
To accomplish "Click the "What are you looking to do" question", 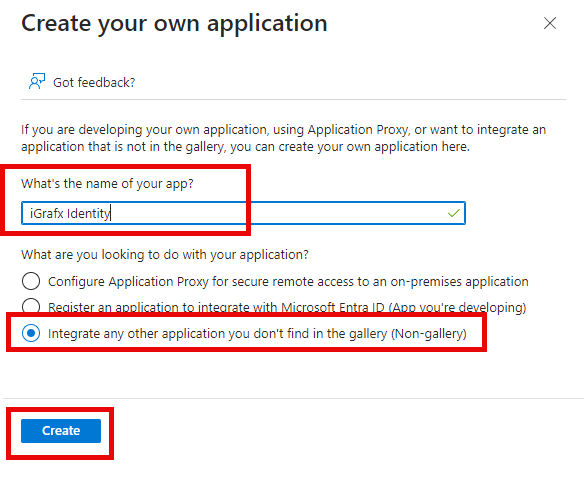I will [165, 255].
